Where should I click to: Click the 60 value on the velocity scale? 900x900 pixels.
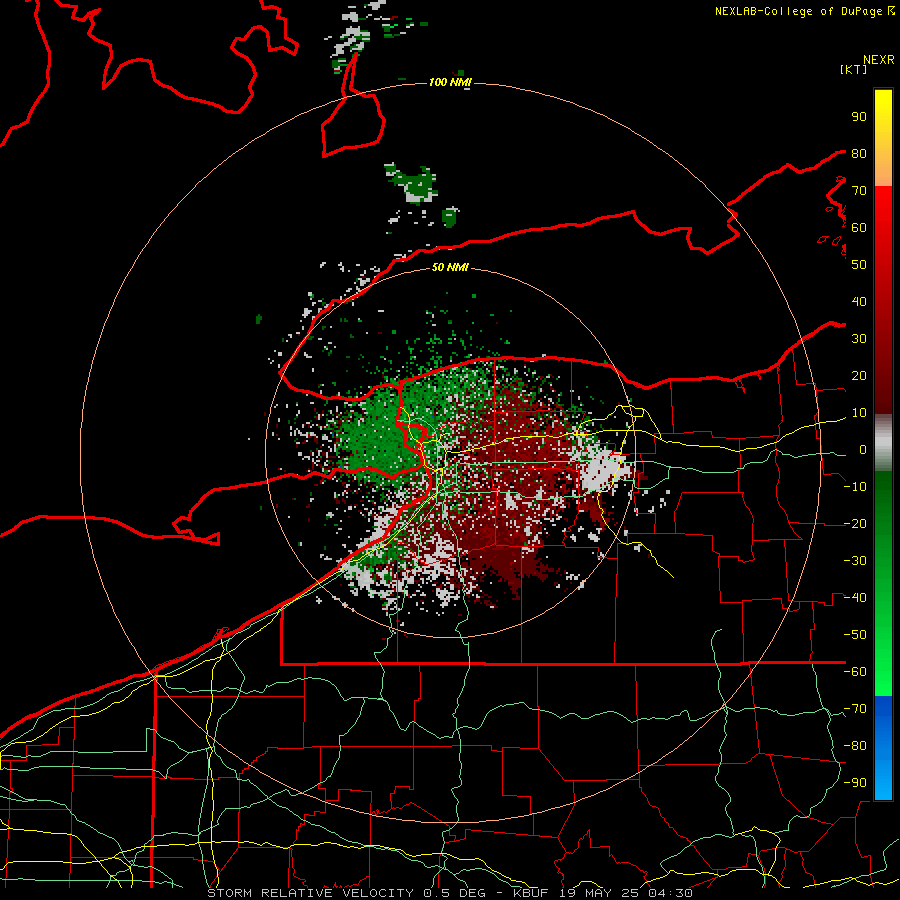(x=859, y=228)
